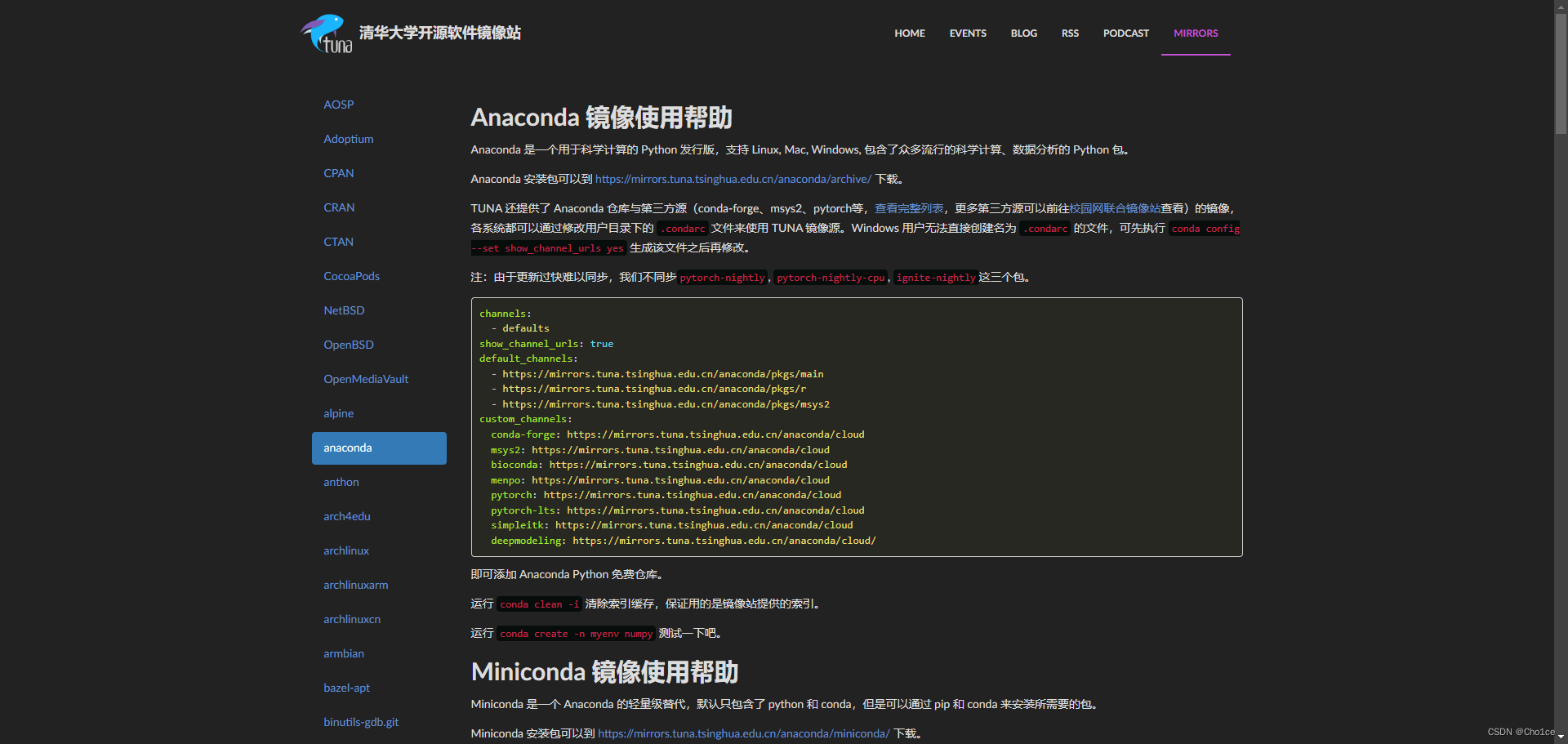
Task: Select CocoaPods in the sidebar
Action: point(351,275)
